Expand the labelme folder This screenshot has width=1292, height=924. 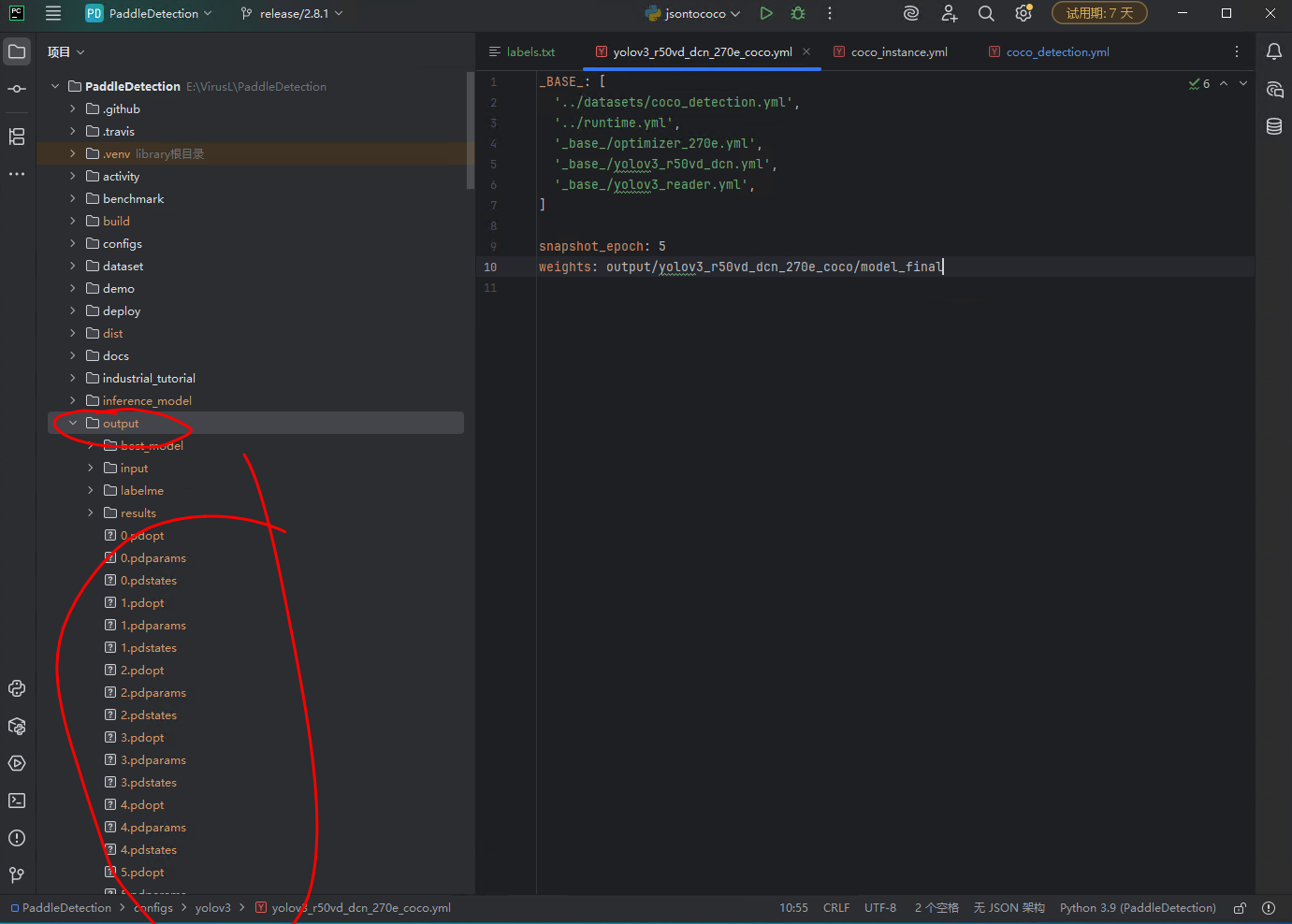91,490
